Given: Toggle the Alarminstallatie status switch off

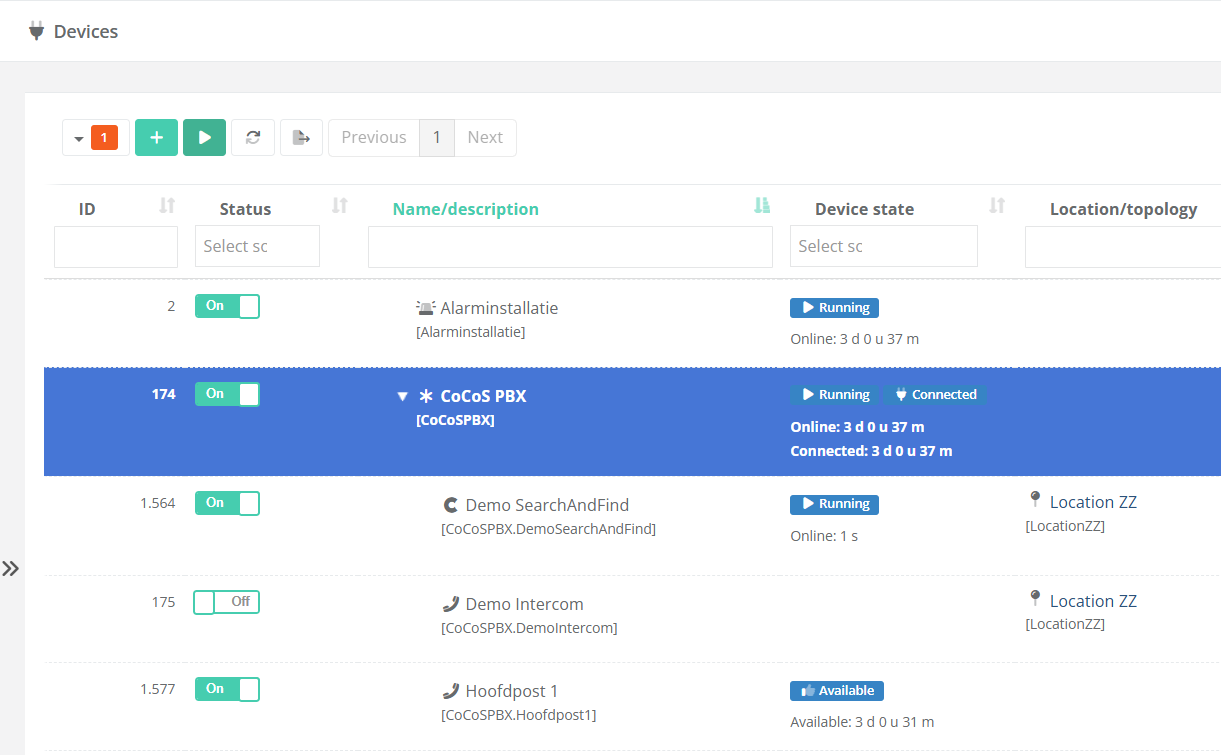Looking at the screenshot, I should click(x=227, y=306).
